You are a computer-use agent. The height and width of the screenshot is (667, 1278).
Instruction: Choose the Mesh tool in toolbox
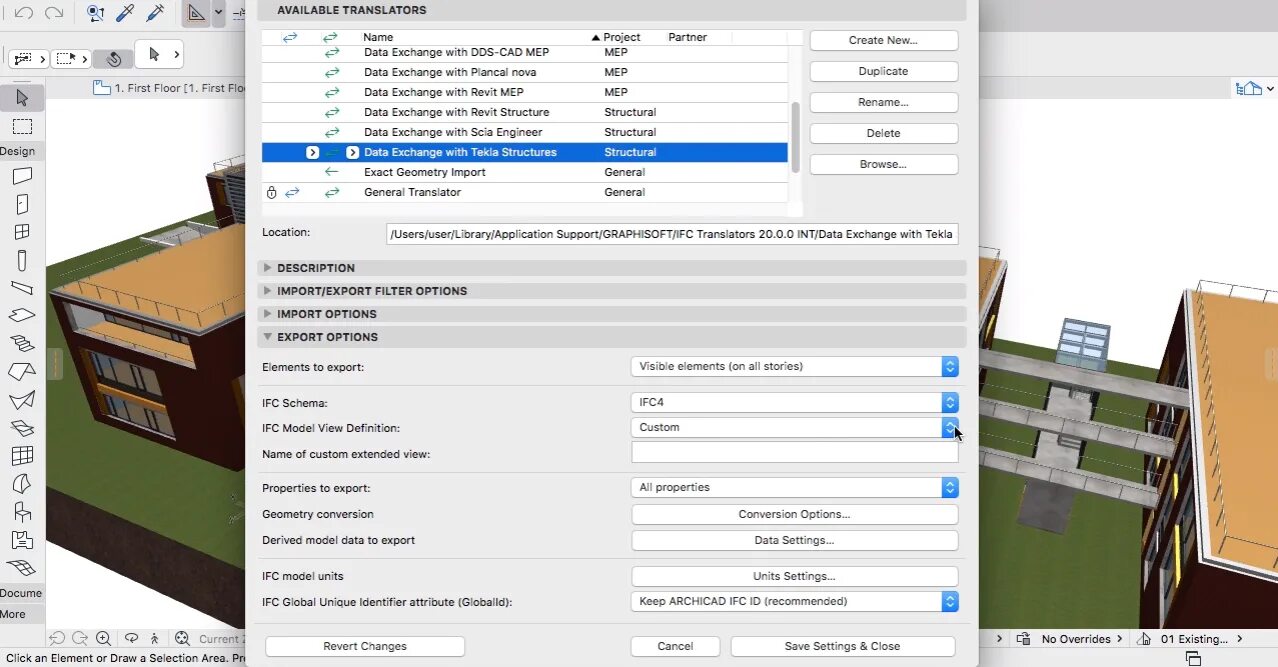pos(22,567)
